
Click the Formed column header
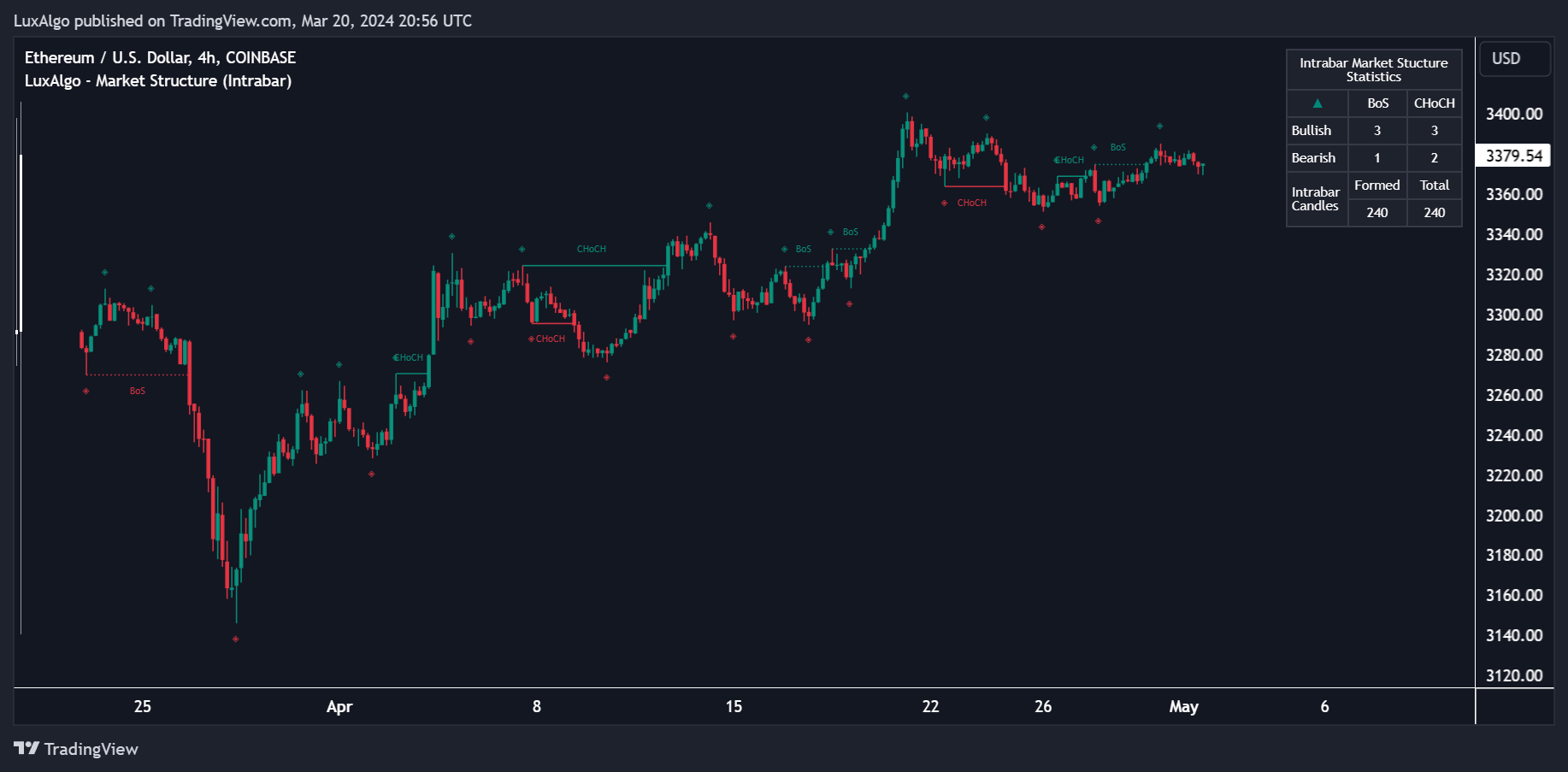coord(1376,186)
